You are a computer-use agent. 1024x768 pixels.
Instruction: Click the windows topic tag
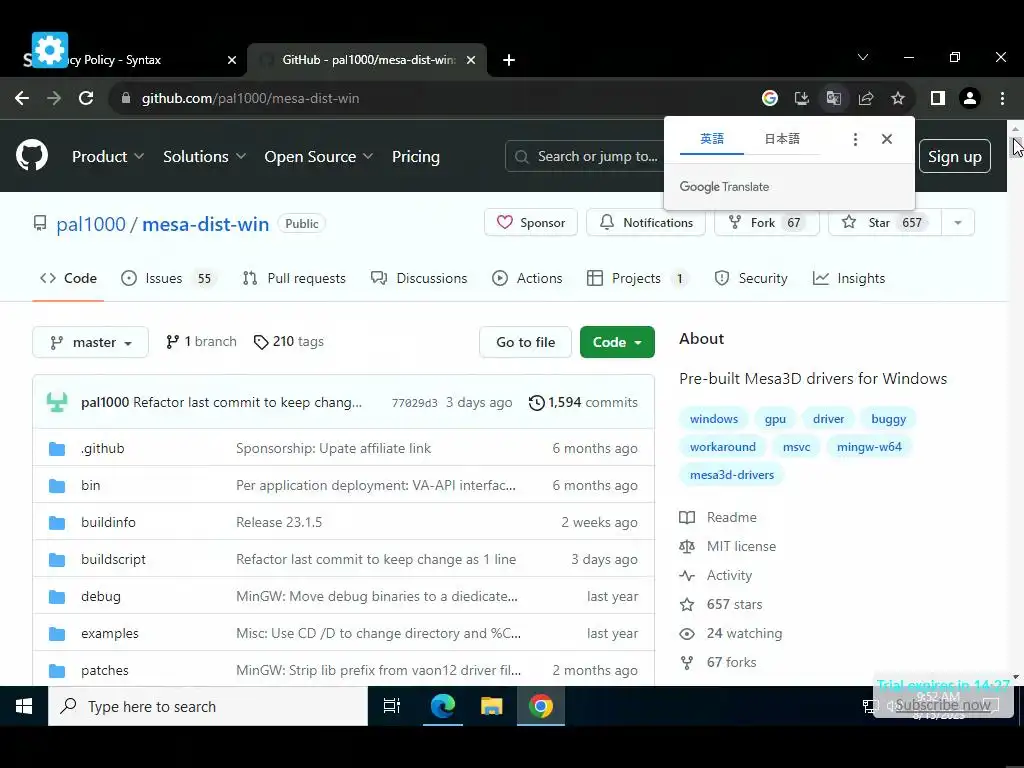714,419
